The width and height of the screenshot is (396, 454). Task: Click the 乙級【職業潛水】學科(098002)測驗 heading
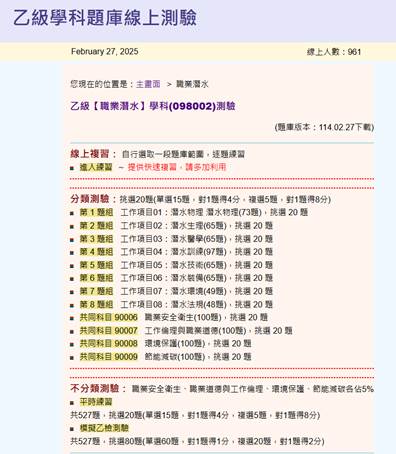[153, 106]
